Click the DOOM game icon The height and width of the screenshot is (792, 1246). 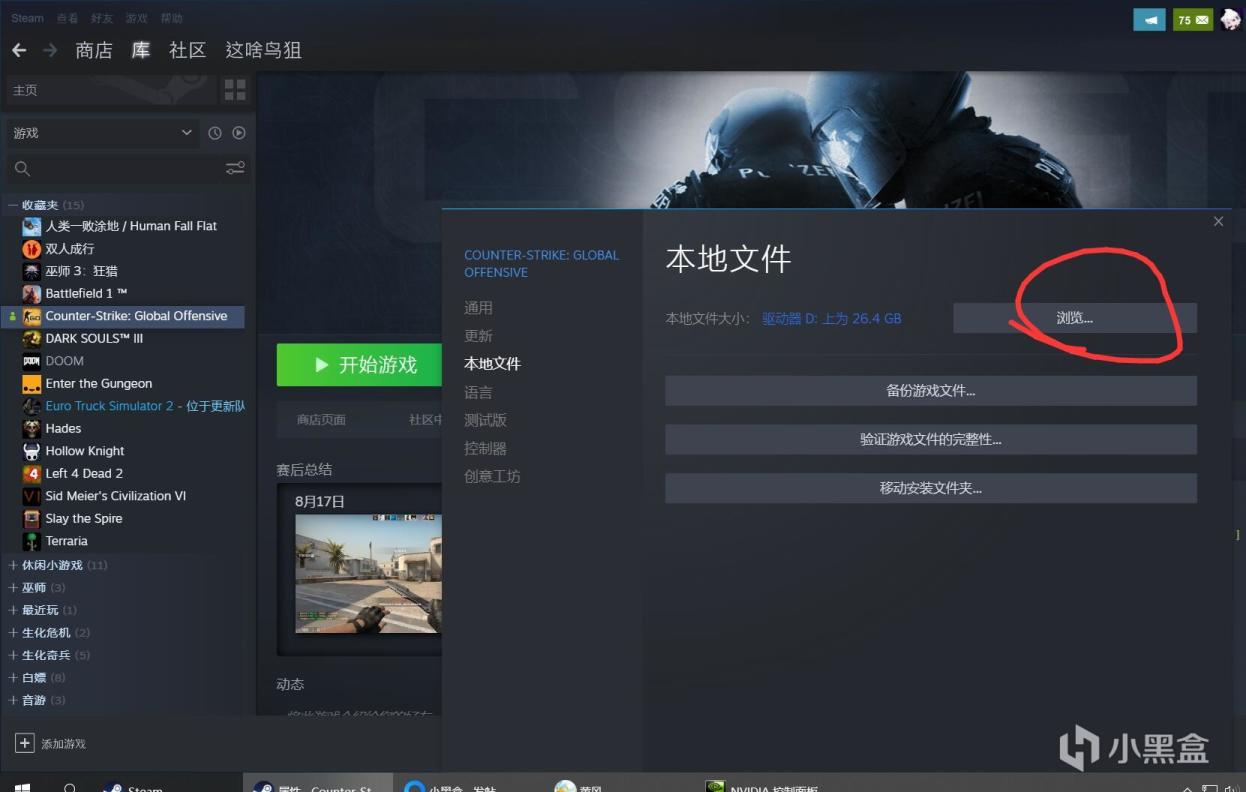32,361
